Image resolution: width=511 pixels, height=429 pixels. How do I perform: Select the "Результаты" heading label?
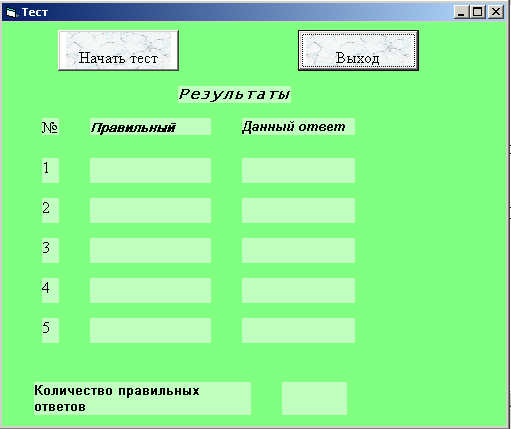[x=234, y=94]
